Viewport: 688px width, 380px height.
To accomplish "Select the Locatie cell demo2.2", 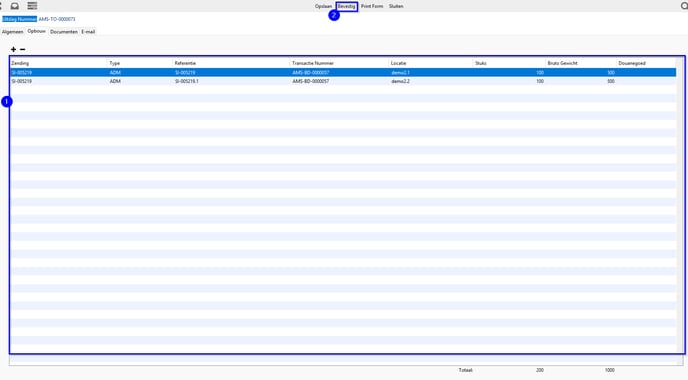I will [x=400, y=81].
